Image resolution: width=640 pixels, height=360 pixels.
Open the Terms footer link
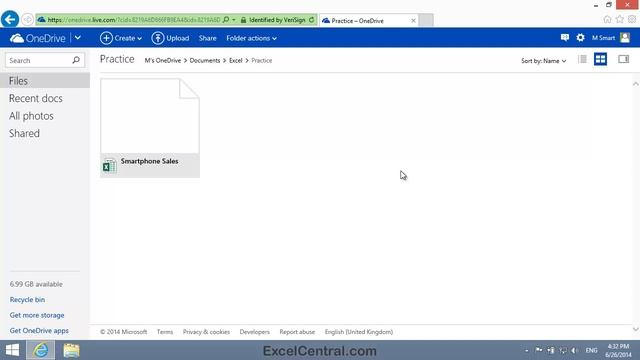[x=165, y=332]
